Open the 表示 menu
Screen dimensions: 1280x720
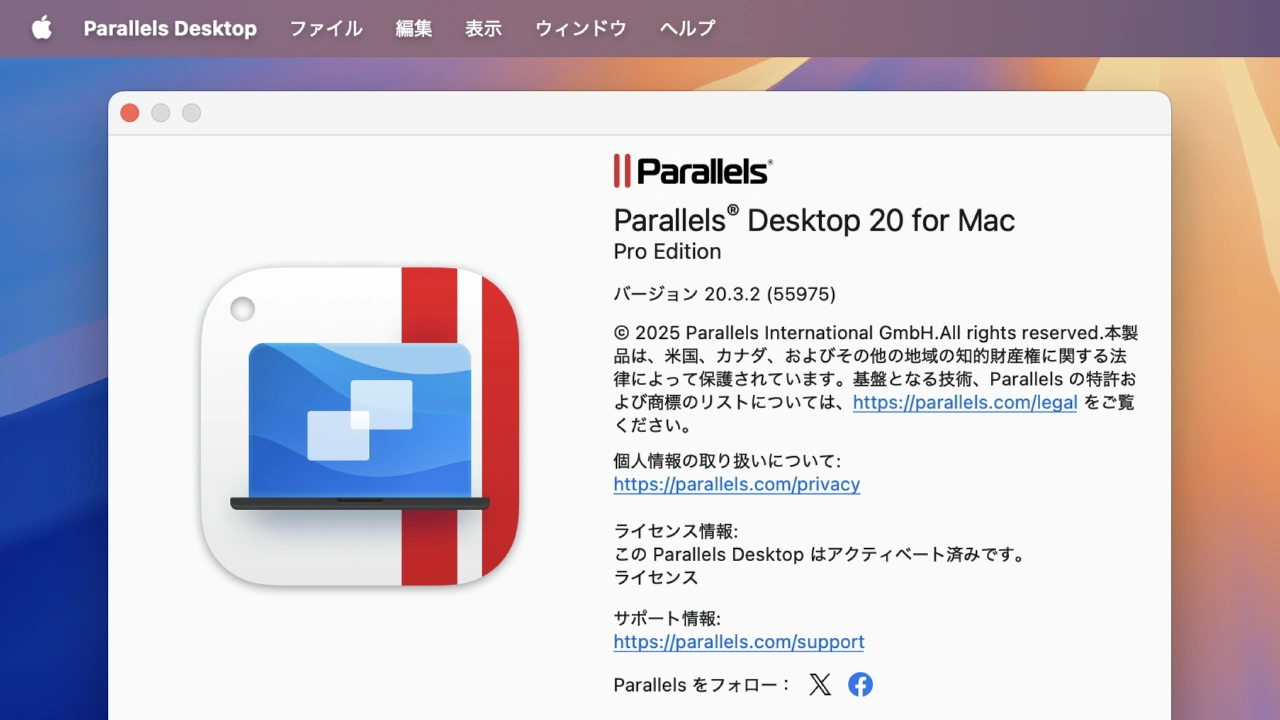coord(483,28)
